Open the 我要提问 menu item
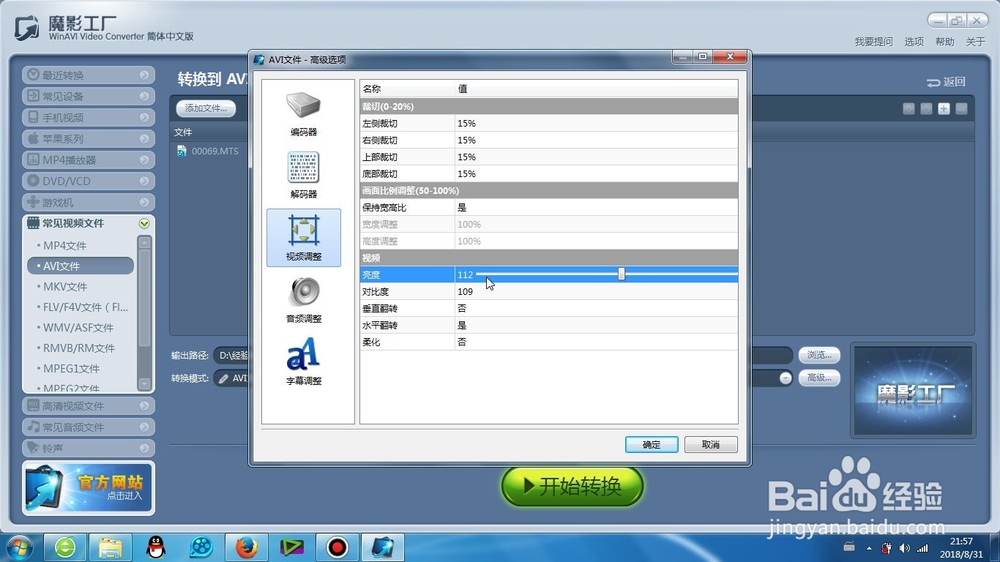1000x562 pixels. tap(873, 41)
